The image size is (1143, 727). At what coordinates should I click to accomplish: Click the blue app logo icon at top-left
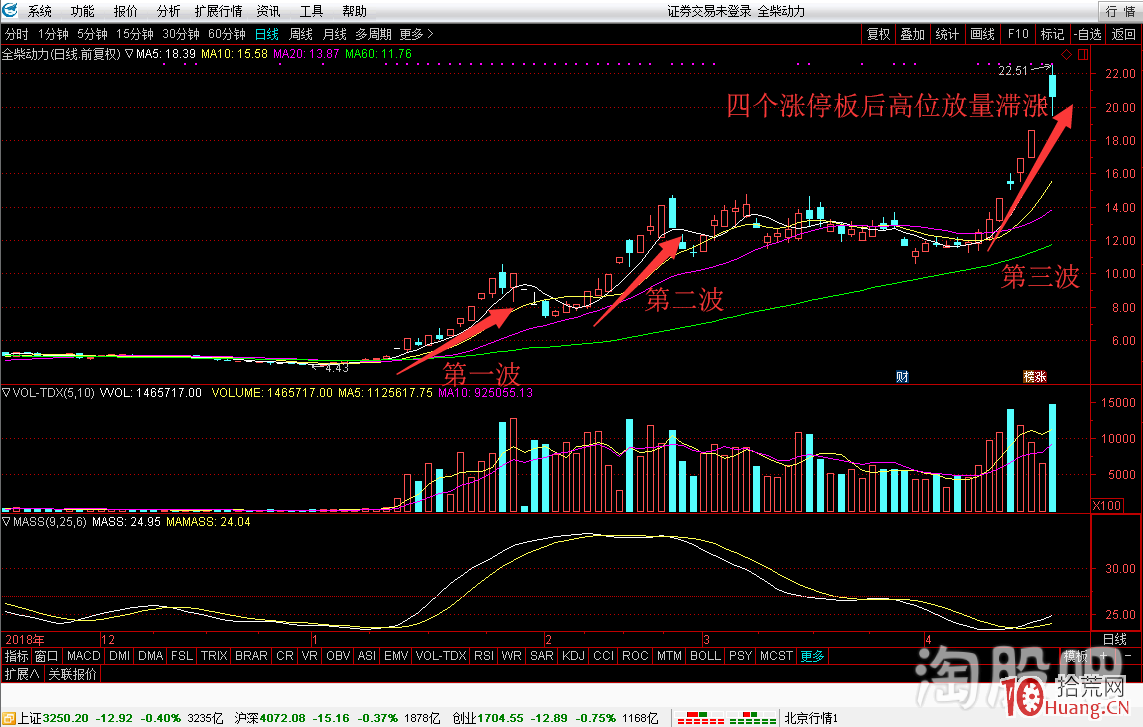pyautogui.click(x=9, y=10)
